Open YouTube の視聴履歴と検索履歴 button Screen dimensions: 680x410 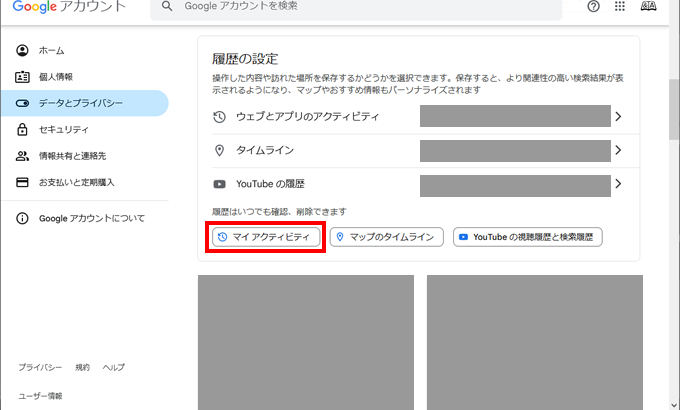pos(528,237)
